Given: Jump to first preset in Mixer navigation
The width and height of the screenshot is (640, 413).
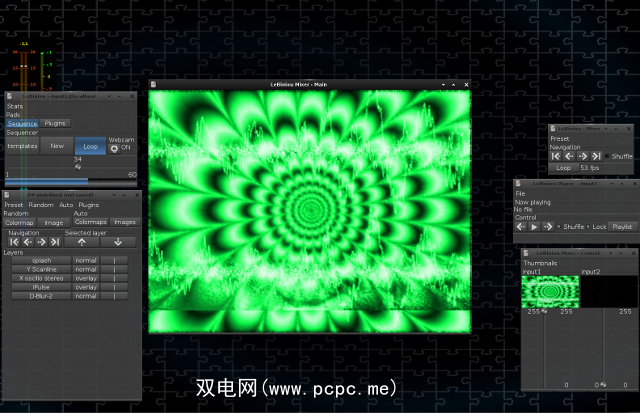Looking at the screenshot, I should click(x=556, y=156).
